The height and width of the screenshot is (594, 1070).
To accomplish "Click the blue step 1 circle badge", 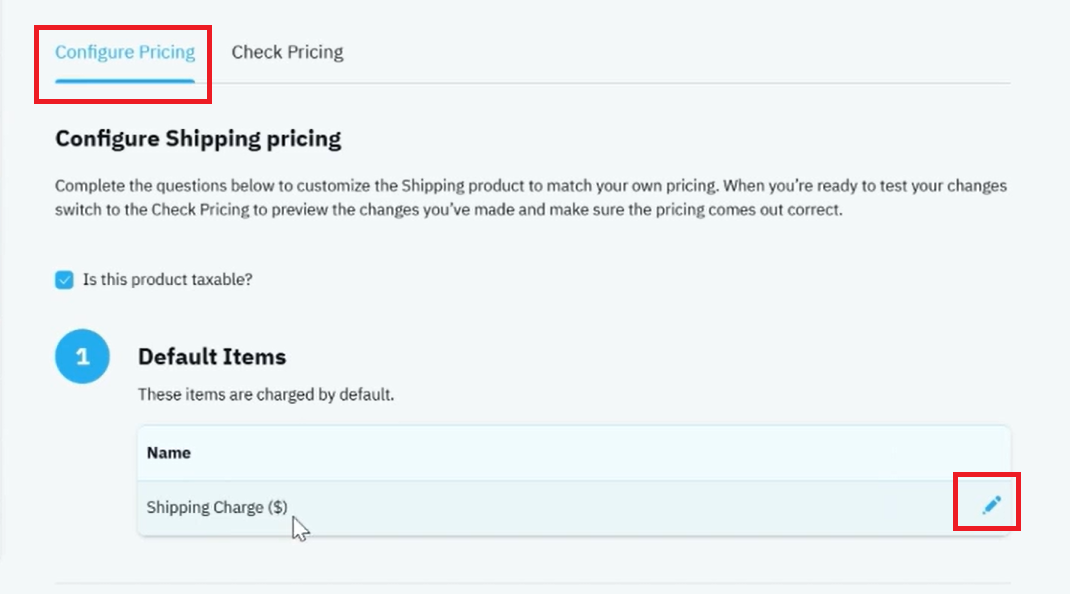I will pyautogui.click(x=83, y=356).
